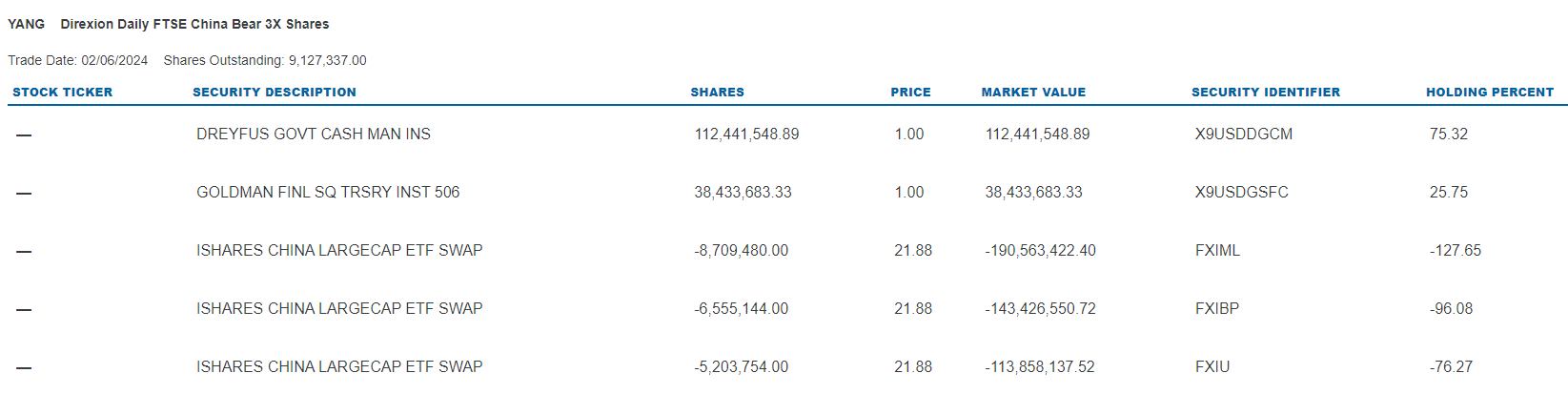Select GOLDMAN FINL SQ TRSRY INST 506

(328, 193)
